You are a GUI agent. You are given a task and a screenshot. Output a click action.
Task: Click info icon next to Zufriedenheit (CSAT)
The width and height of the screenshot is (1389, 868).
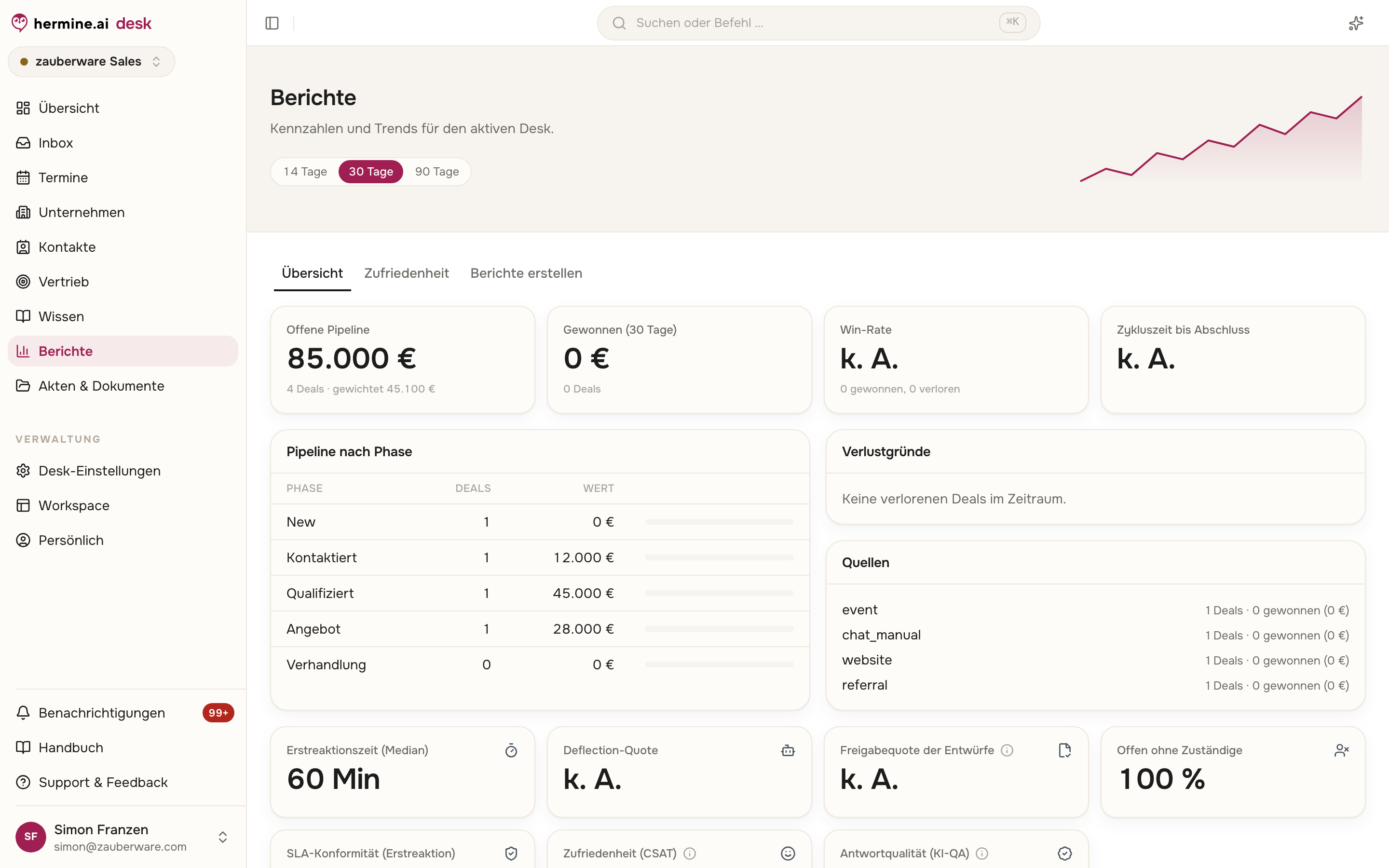click(x=690, y=854)
